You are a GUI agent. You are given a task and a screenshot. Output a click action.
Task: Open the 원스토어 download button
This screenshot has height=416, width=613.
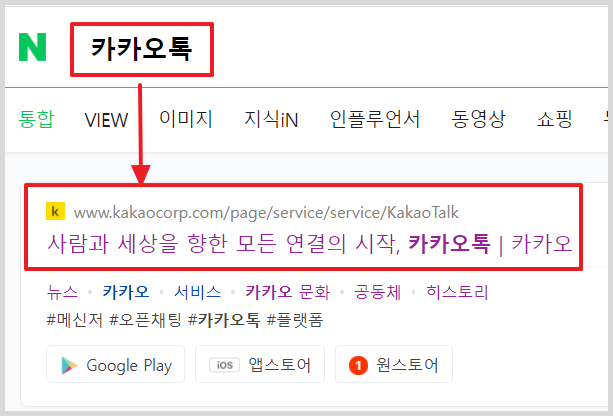[x=394, y=364]
